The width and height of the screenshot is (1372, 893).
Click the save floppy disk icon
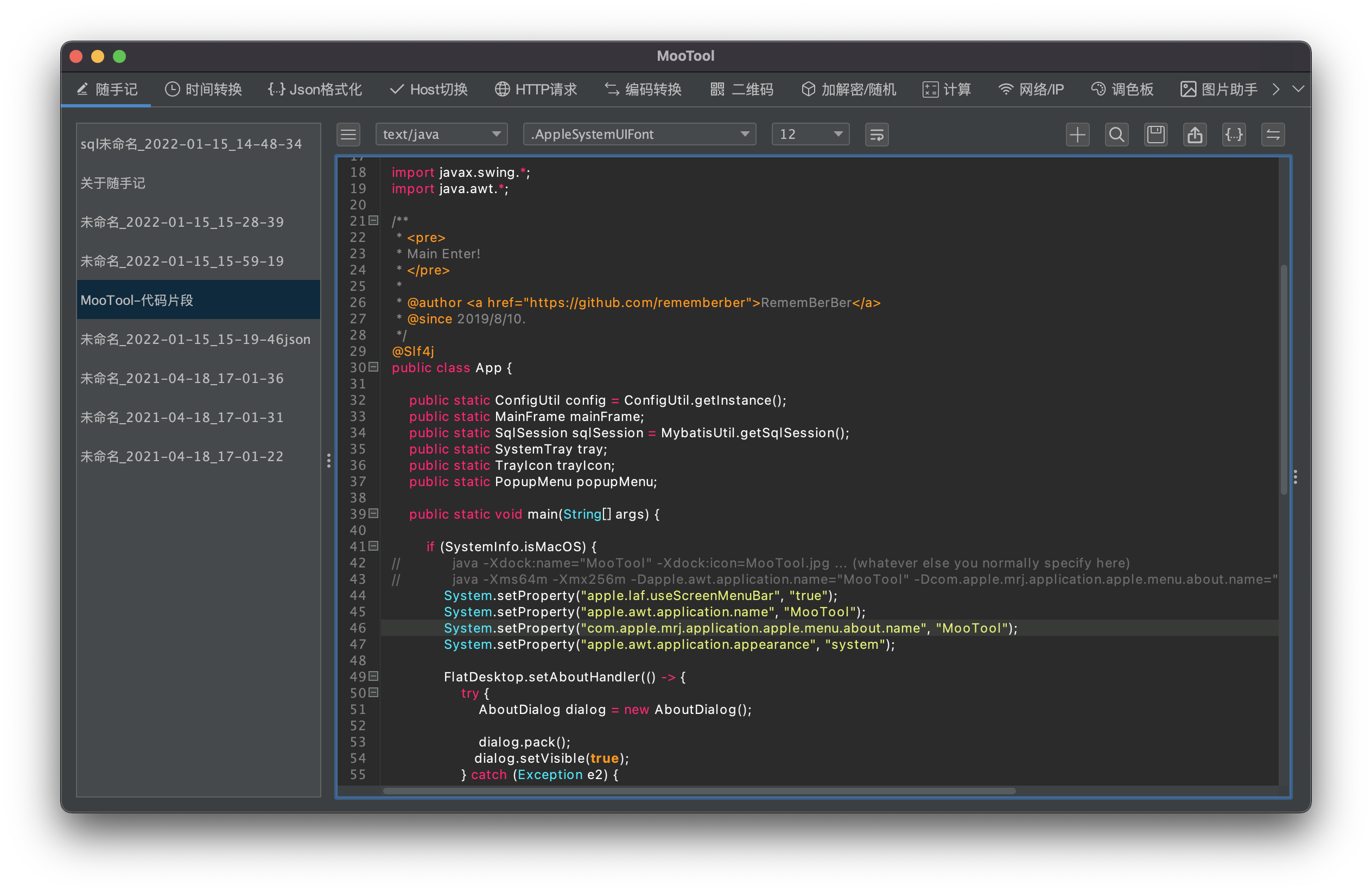[1155, 135]
